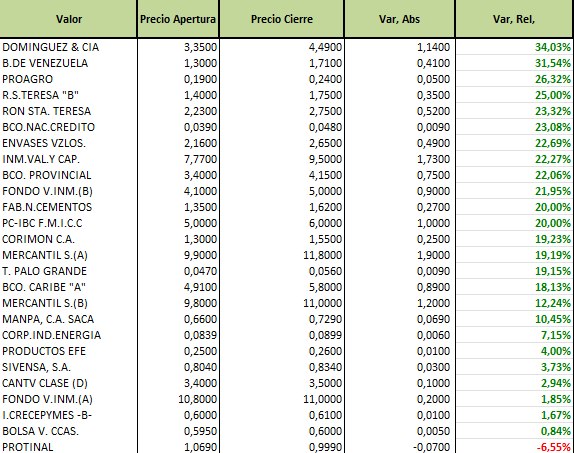Select the 1,7300 absolute variation cell
This screenshot has width=574, height=453.
(400, 159)
